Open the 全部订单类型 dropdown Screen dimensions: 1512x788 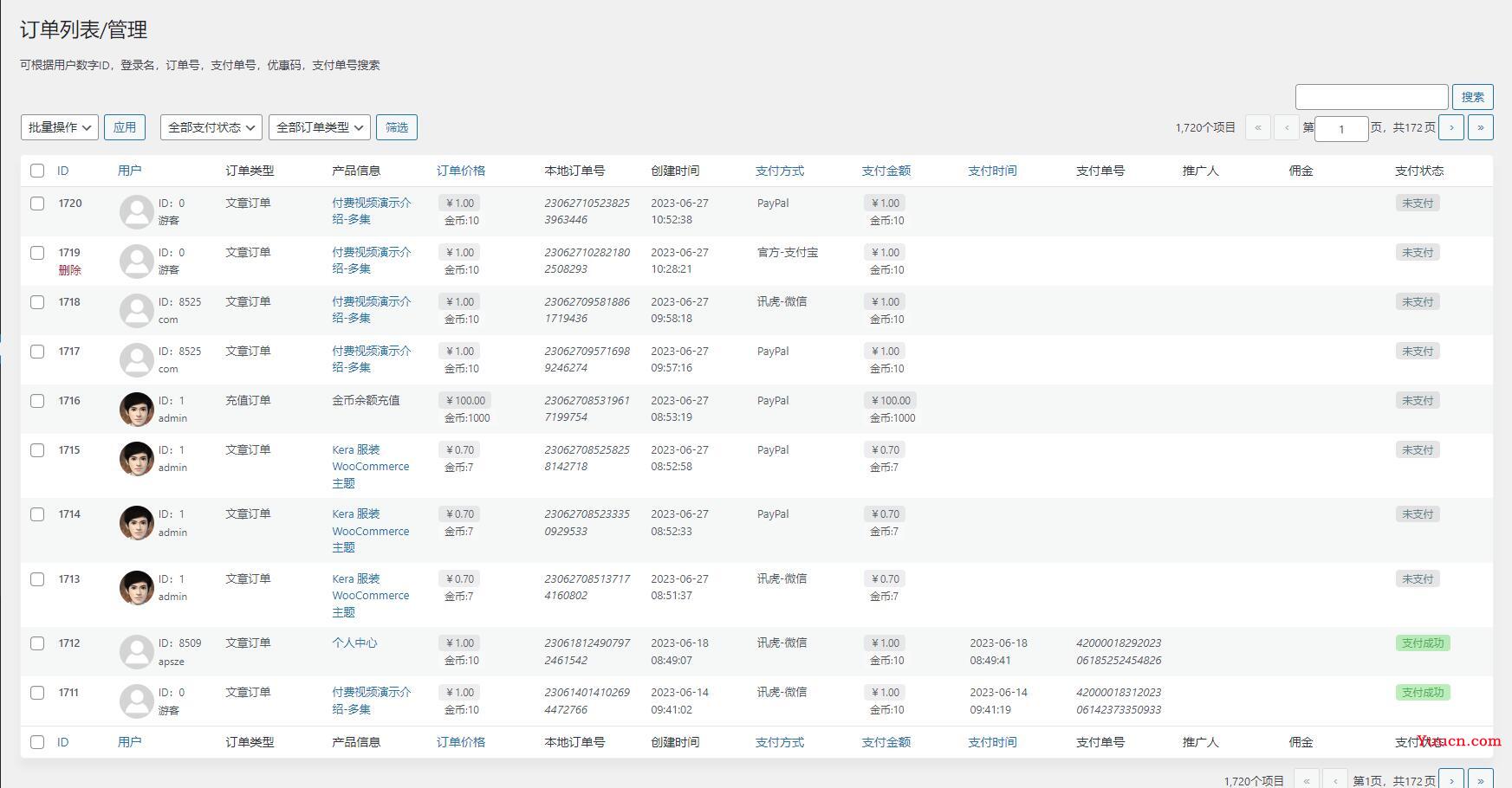pos(320,127)
